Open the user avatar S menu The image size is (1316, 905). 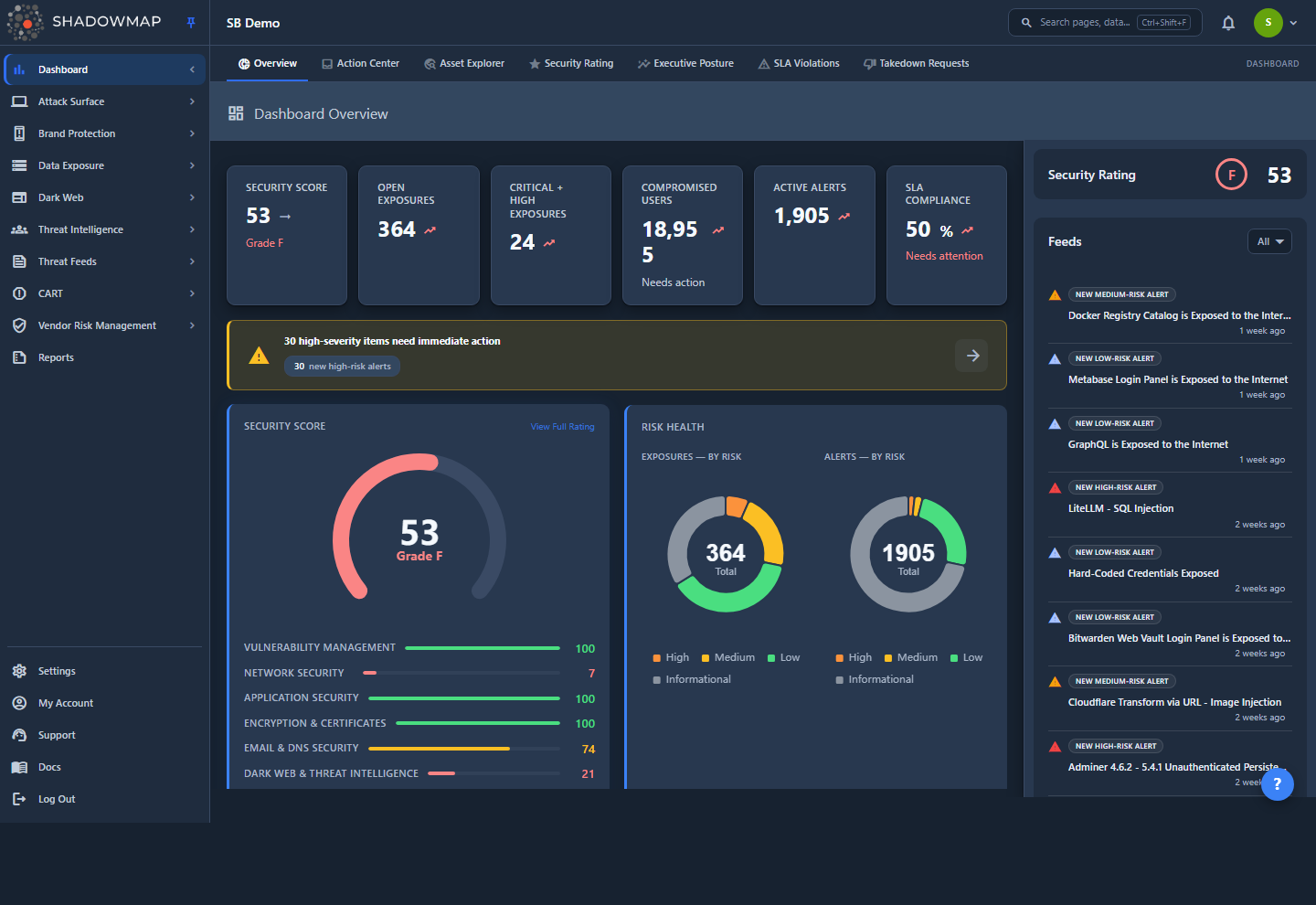click(x=1268, y=23)
